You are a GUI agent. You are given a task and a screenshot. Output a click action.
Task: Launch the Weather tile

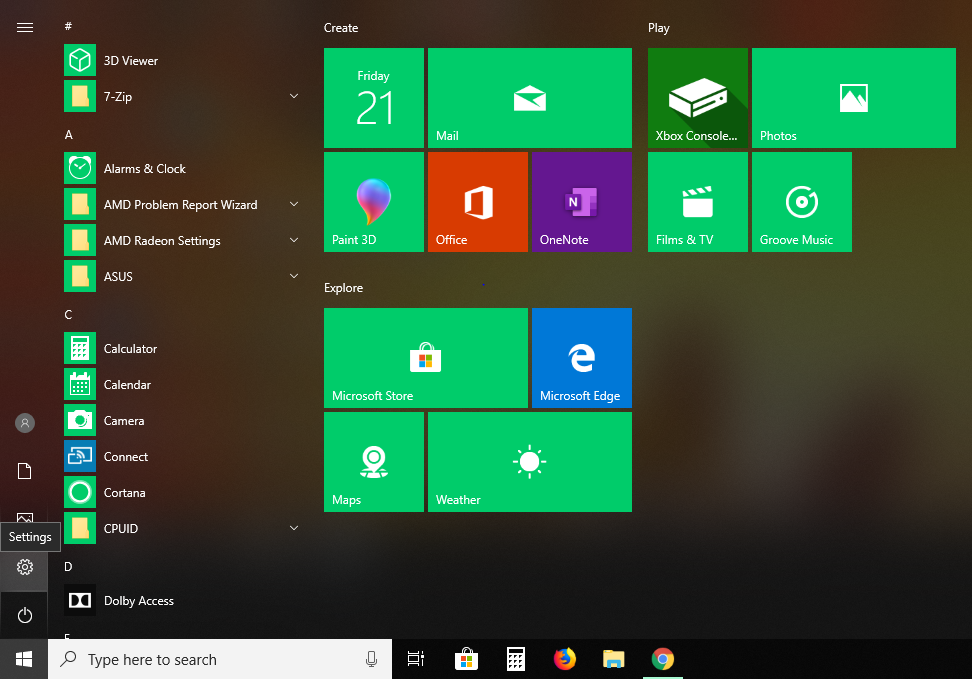pyautogui.click(x=529, y=461)
